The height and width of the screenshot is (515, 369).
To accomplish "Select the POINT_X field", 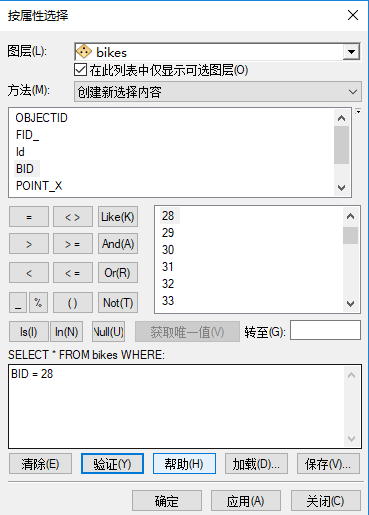I will point(39,186).
